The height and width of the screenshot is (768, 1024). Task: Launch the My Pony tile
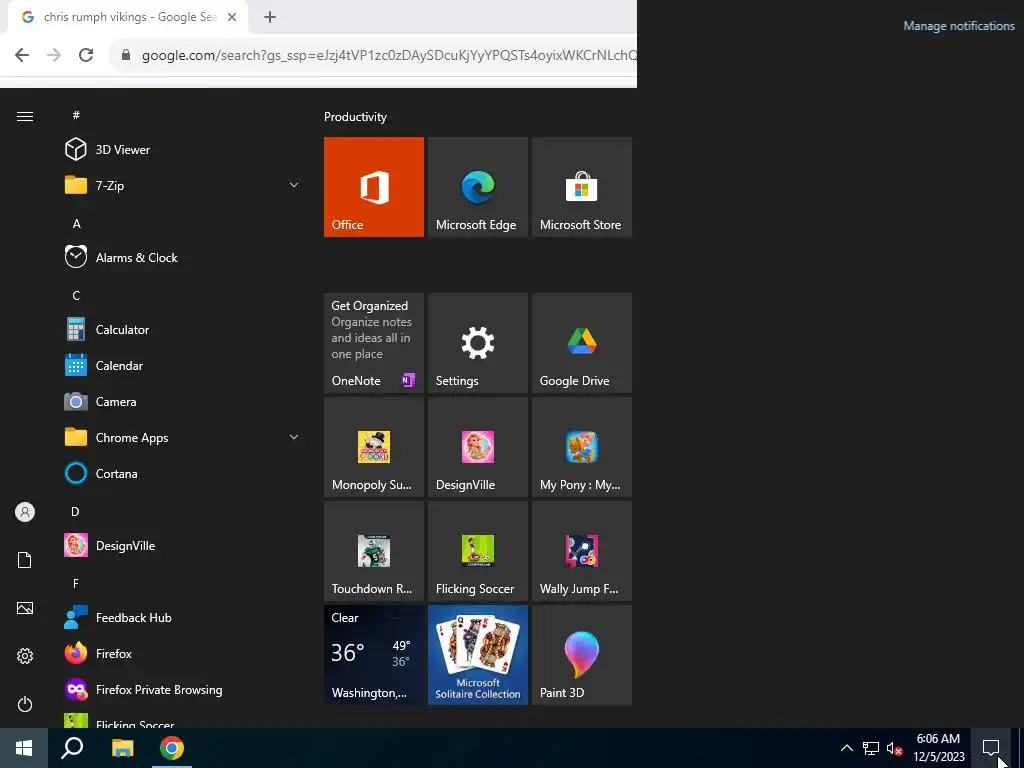582,447
